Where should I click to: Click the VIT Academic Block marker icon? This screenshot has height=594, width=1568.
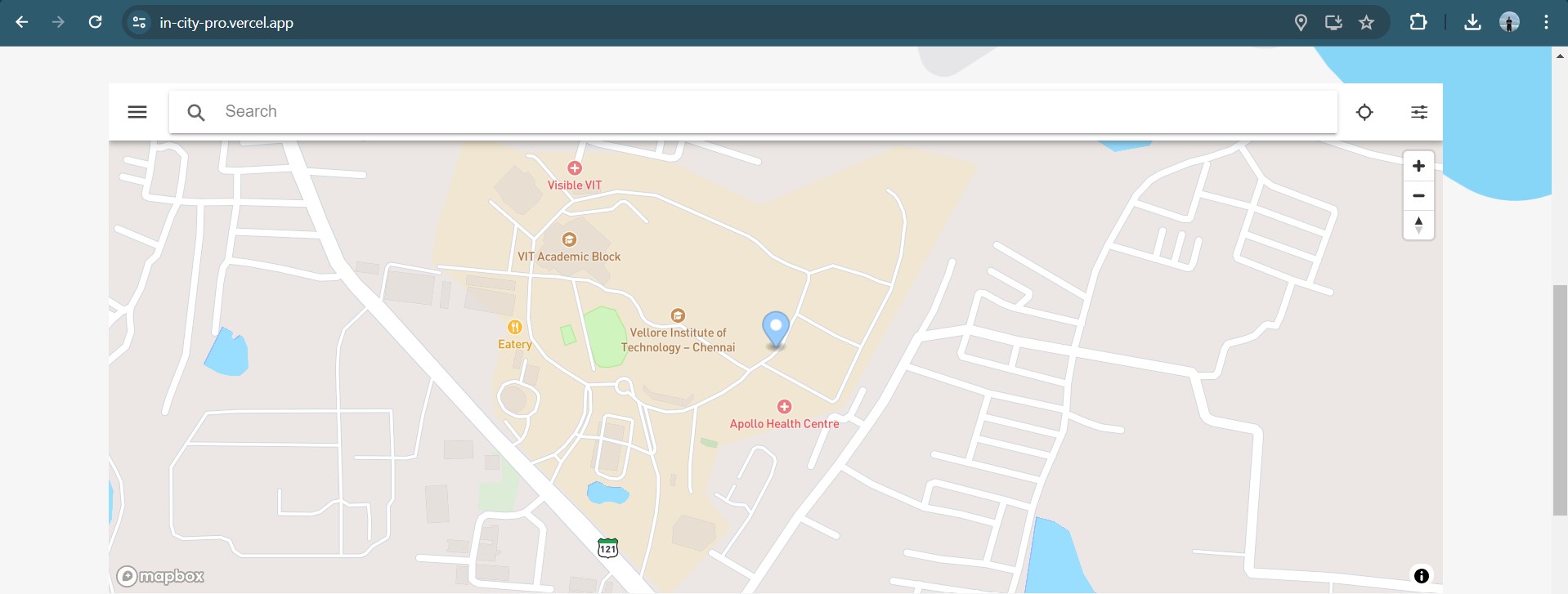569,239
